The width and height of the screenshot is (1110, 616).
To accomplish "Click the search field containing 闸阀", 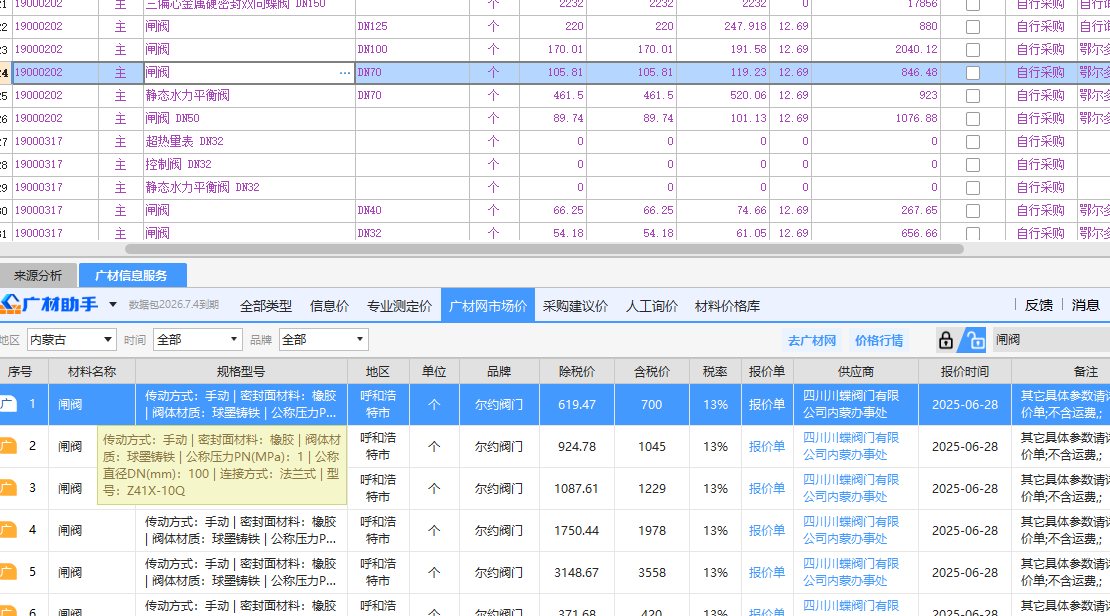I will coord(1051,340).
